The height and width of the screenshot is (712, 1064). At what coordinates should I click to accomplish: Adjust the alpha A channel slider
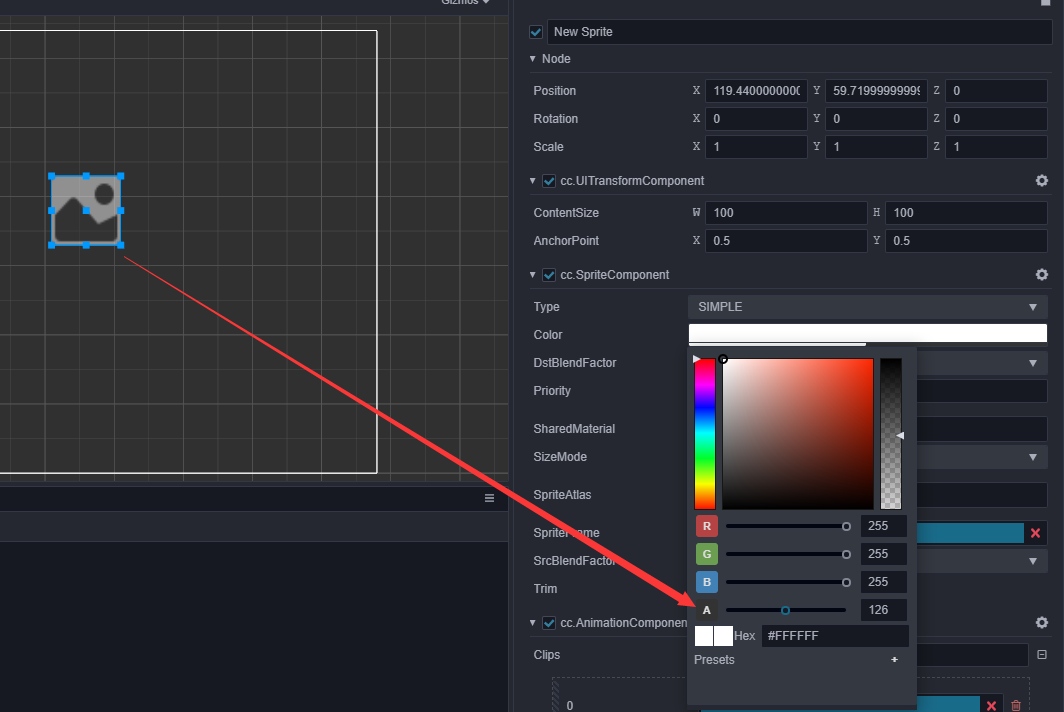pos(786,610)
